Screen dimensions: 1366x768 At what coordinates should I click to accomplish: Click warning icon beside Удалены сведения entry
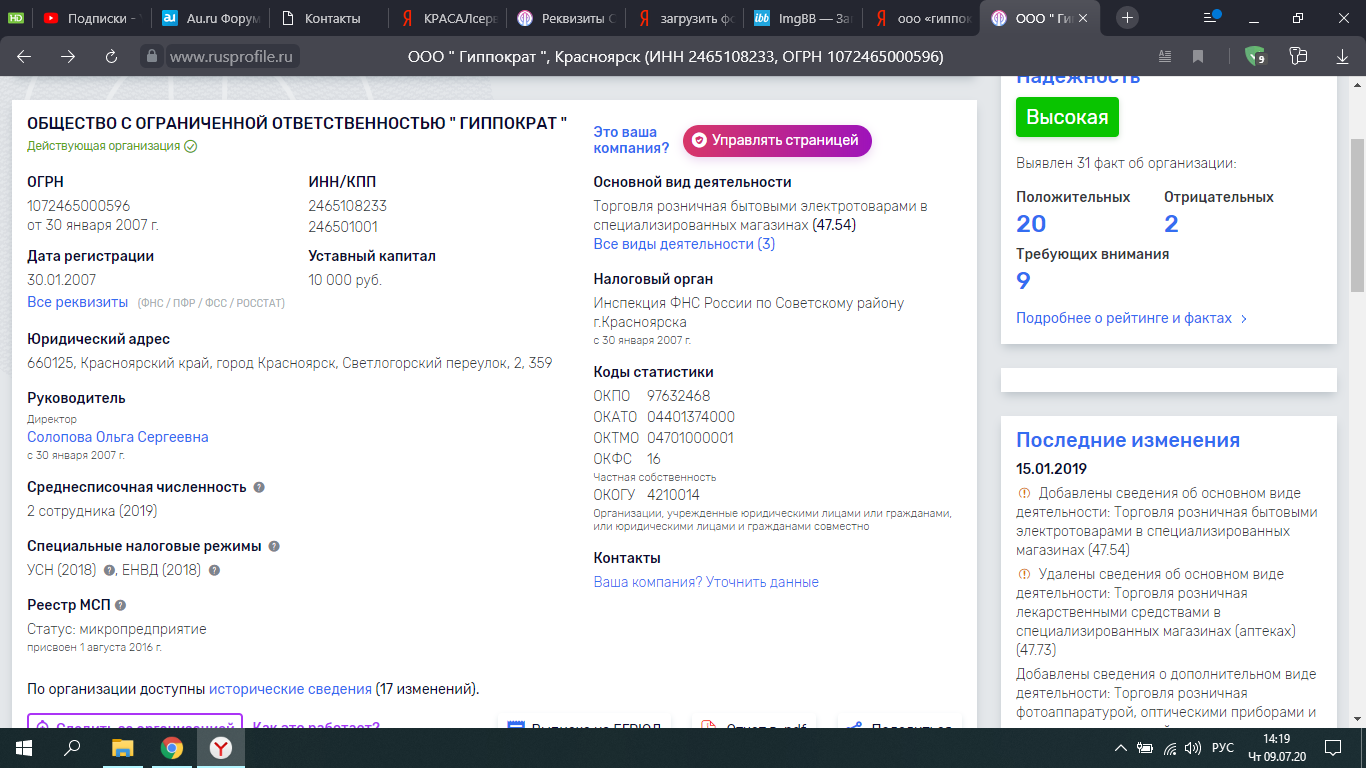click(1024, 574)
